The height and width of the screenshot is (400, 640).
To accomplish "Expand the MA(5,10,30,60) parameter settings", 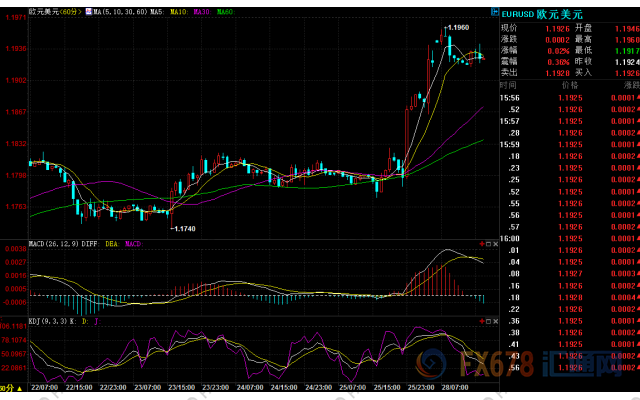I will tap(124, 13).
